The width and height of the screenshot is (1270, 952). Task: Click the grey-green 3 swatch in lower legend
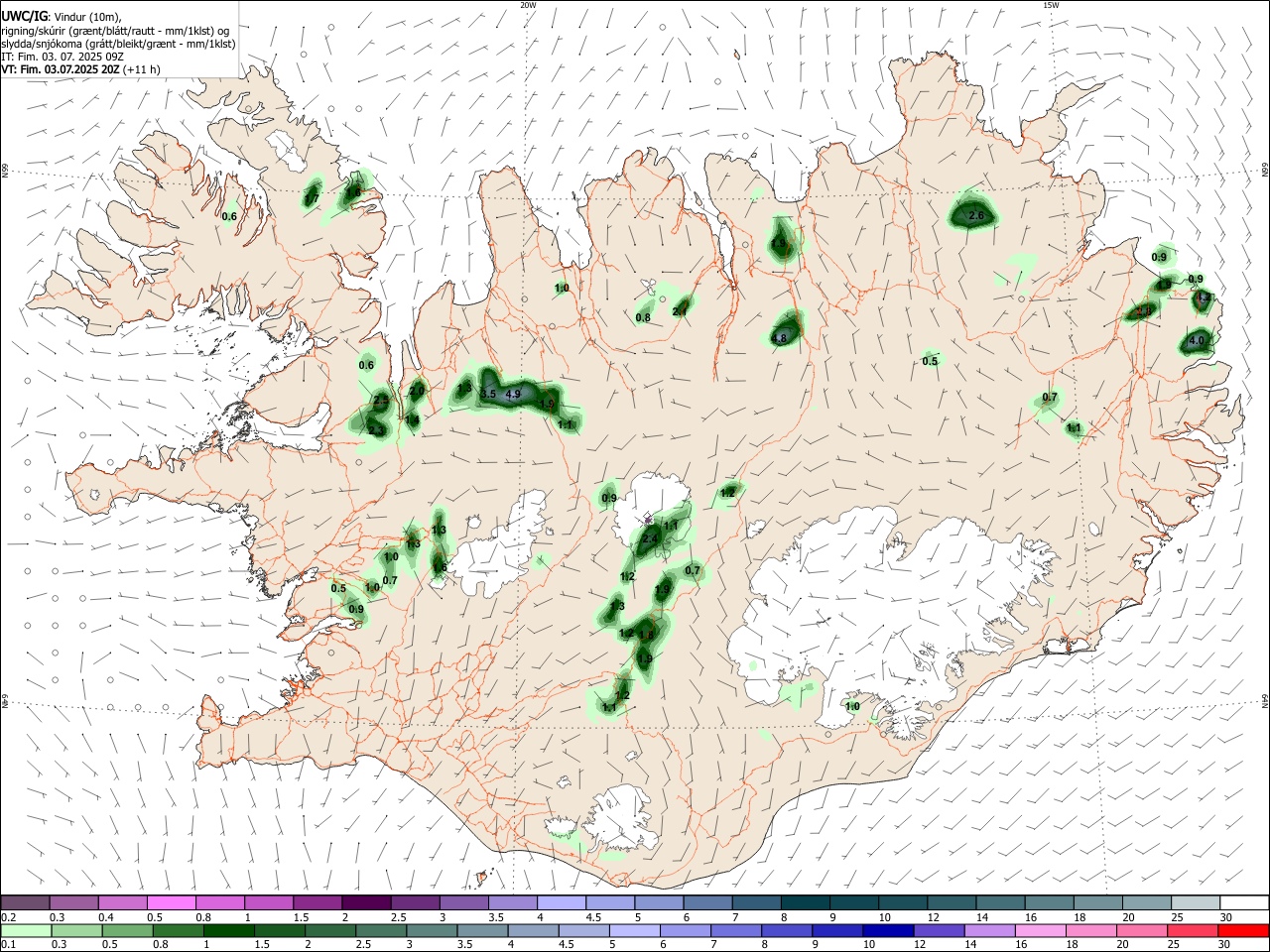[431, 930]
